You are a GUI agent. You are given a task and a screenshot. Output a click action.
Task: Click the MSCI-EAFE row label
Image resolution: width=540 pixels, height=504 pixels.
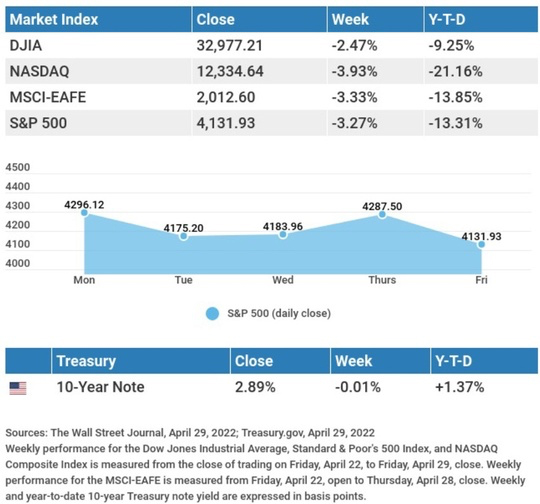coord(48,97)
